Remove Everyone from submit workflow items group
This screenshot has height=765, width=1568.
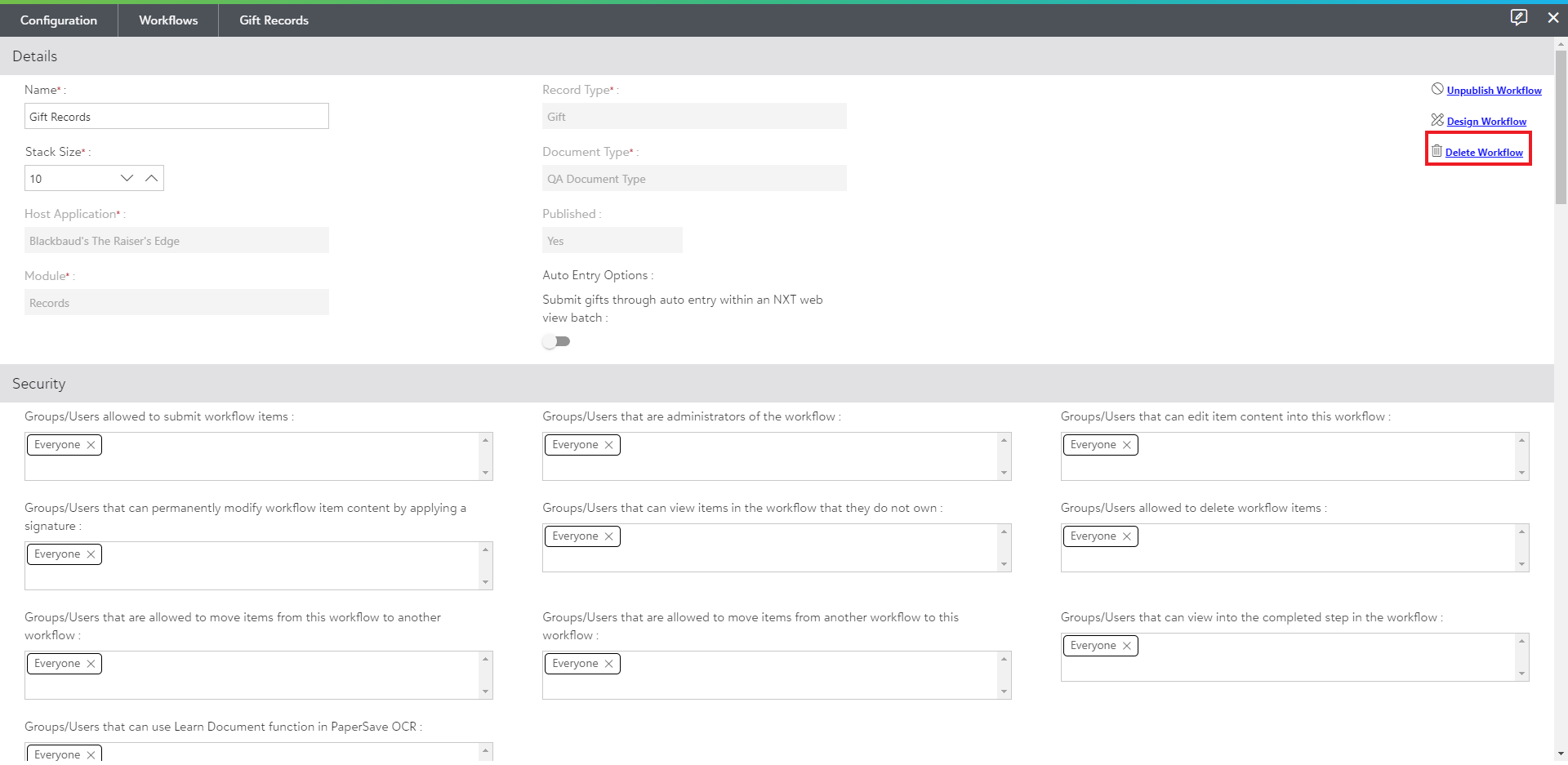click(91, 445)
